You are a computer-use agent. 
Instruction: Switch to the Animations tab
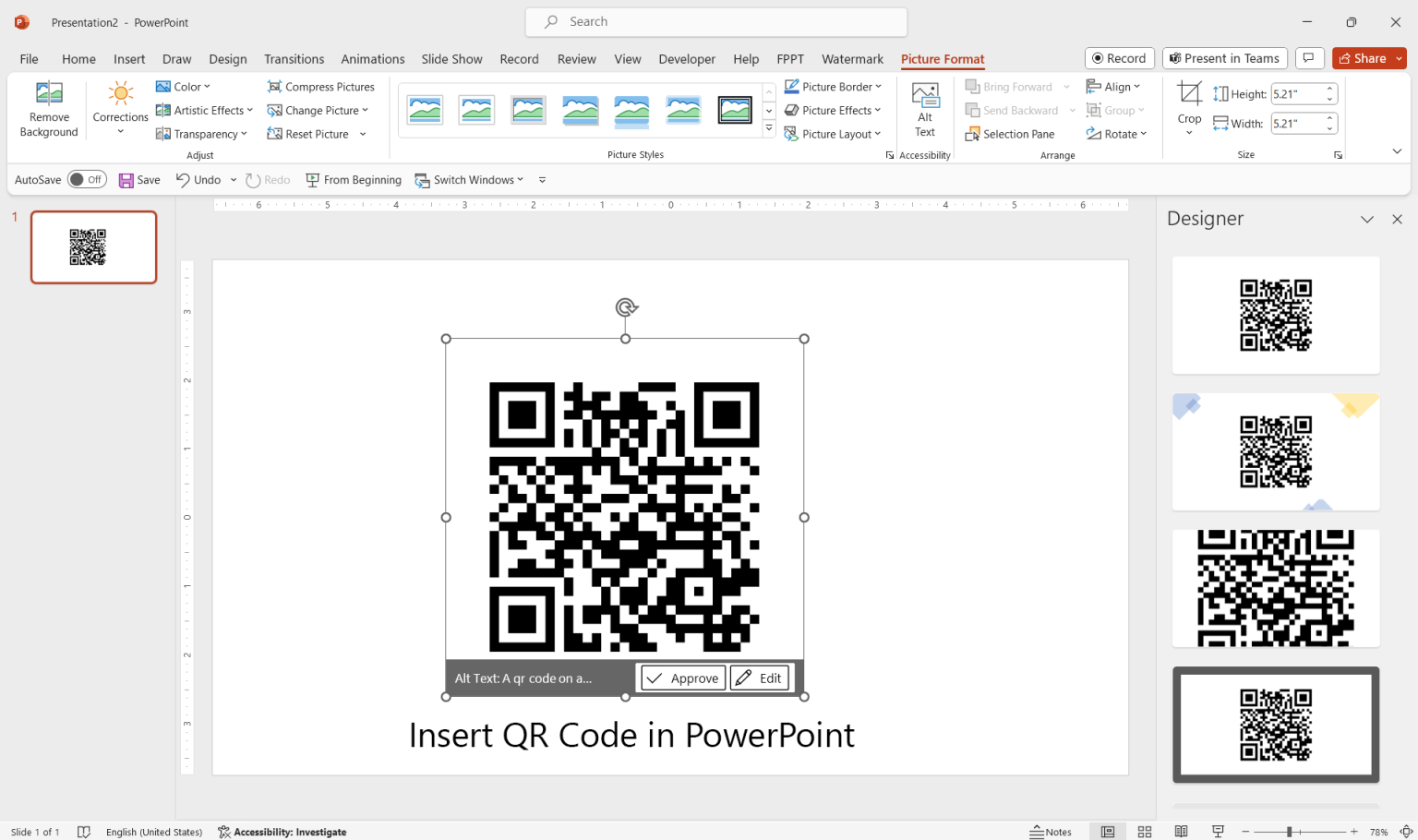[x=372, y=58]
